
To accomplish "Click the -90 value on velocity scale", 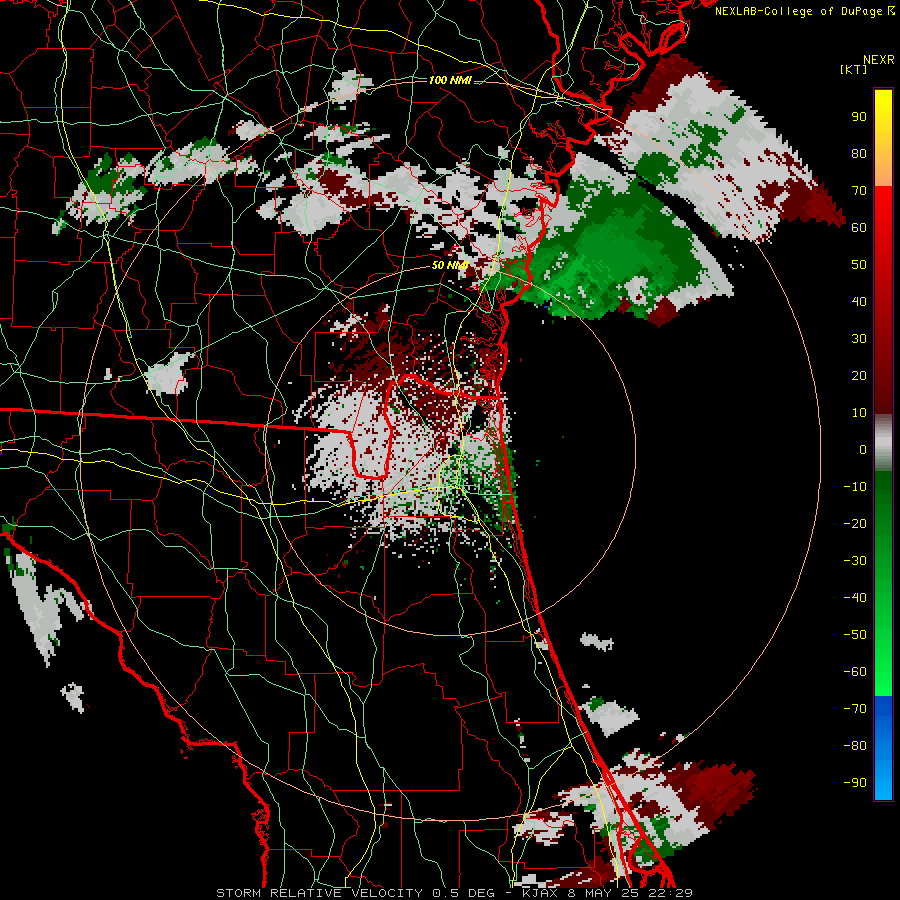I will [855, 783].
